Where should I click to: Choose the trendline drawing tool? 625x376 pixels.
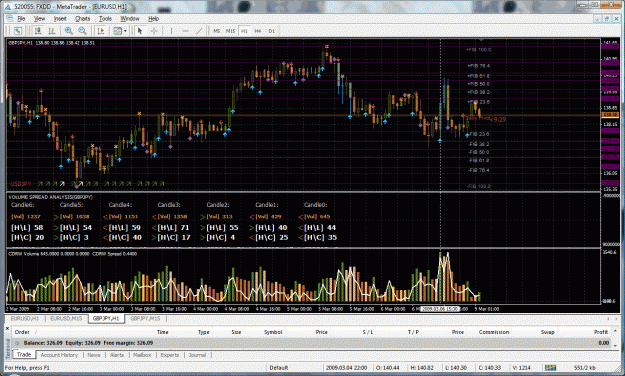pyautogui.click(x=199, y=31)
